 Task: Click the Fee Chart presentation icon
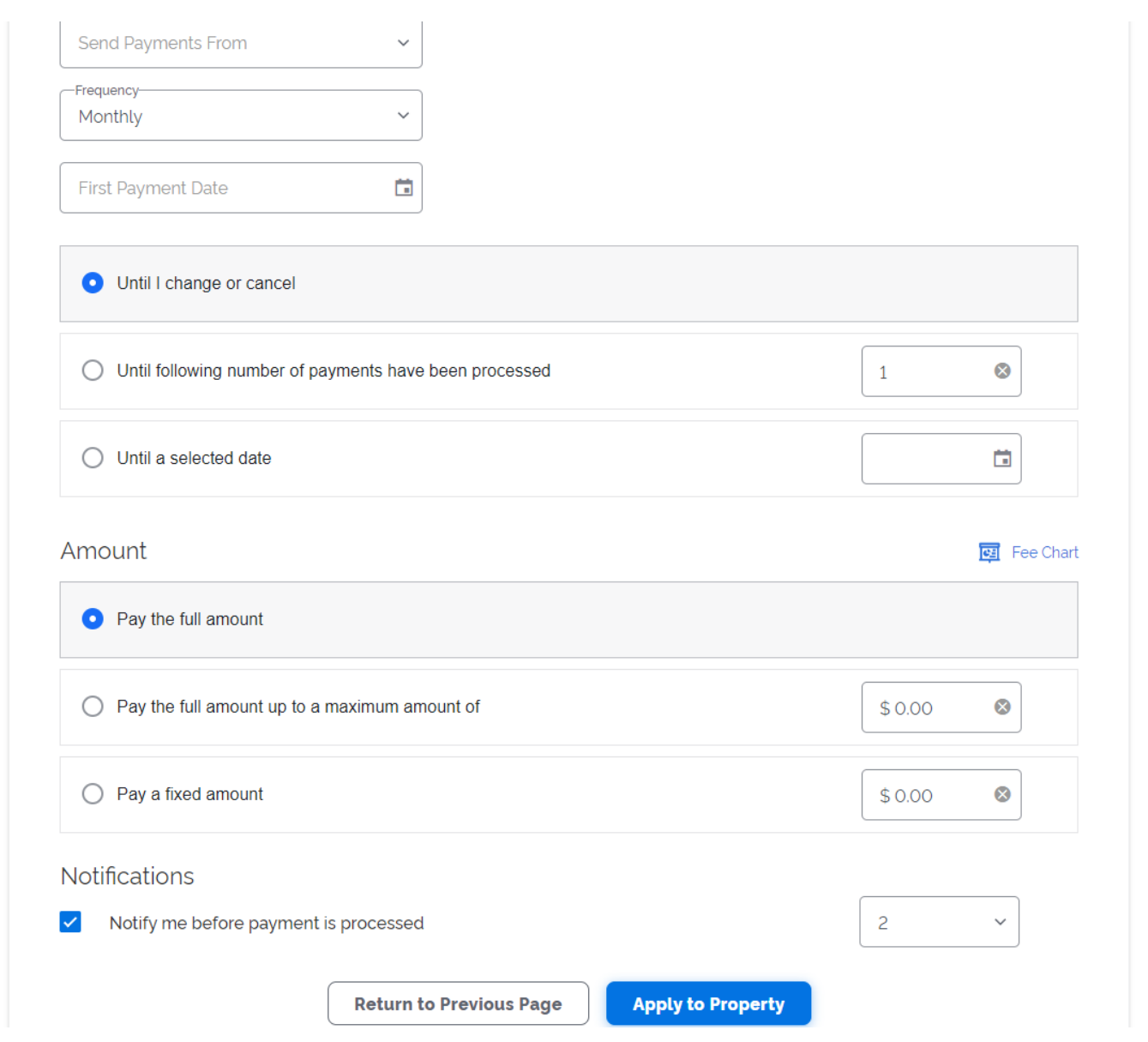point(989,552)
